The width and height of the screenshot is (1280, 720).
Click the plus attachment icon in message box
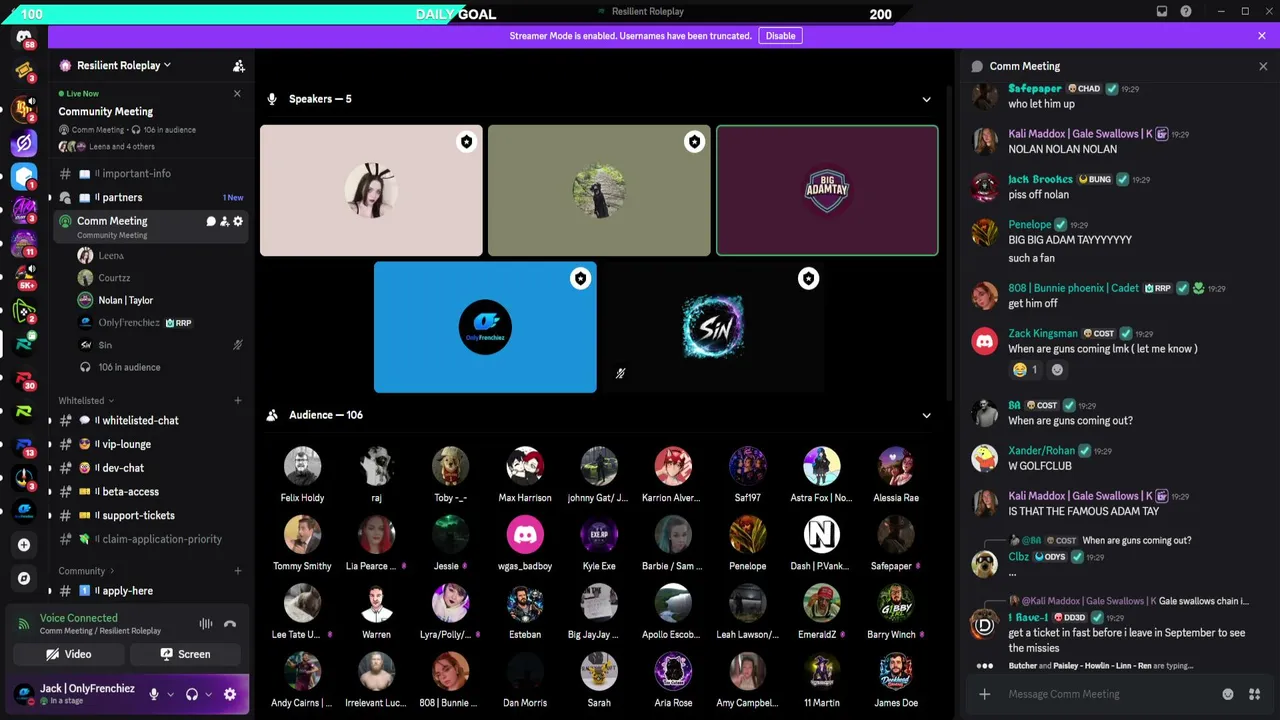point(985,694)
